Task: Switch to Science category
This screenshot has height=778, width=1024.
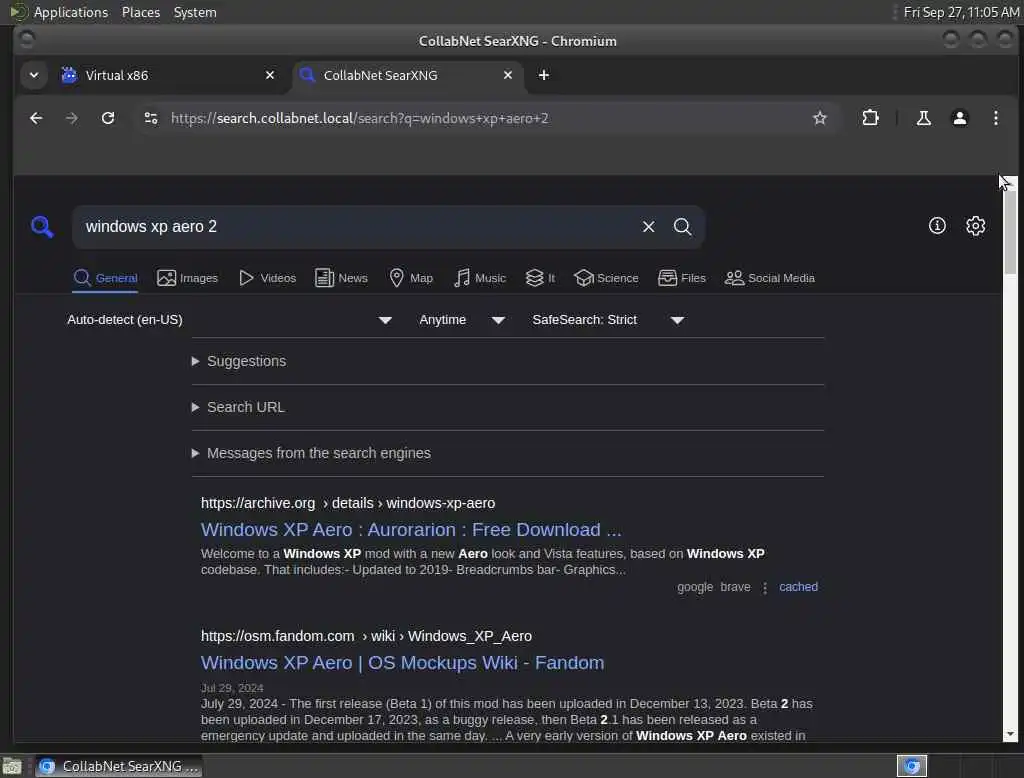Action: (606, 278)
